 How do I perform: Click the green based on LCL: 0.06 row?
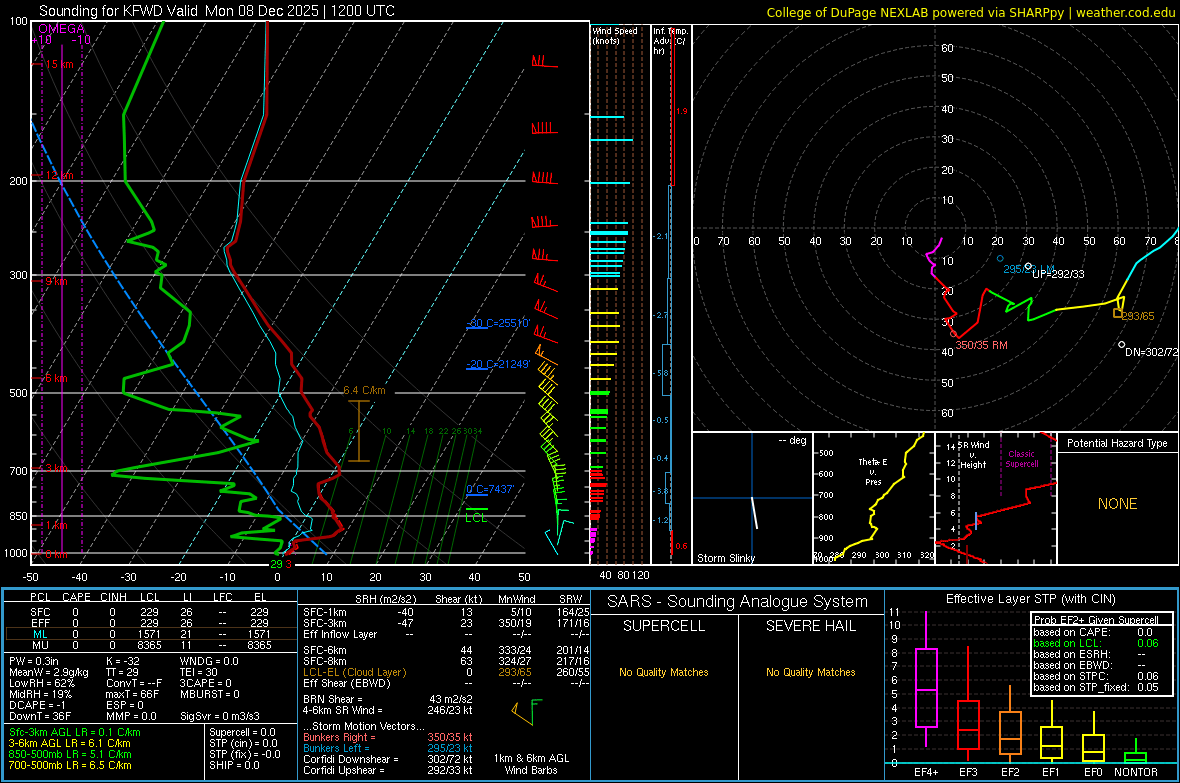[1096, 643]
